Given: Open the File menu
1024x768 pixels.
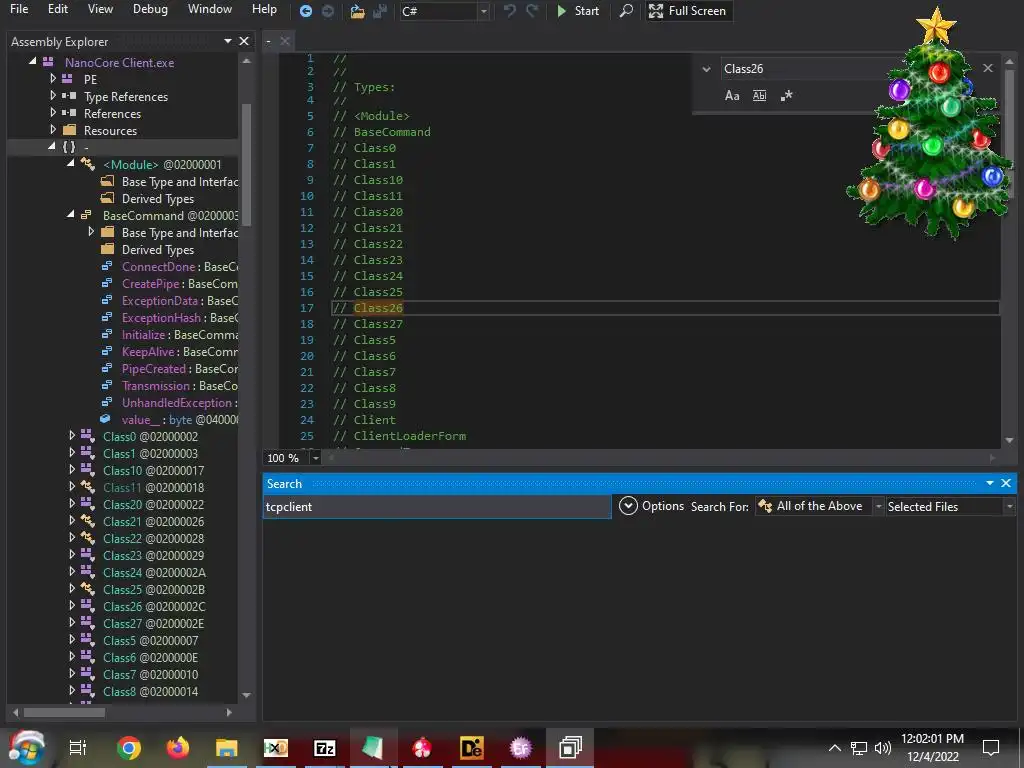Looking at the screenshot, I should coord(19,9).
